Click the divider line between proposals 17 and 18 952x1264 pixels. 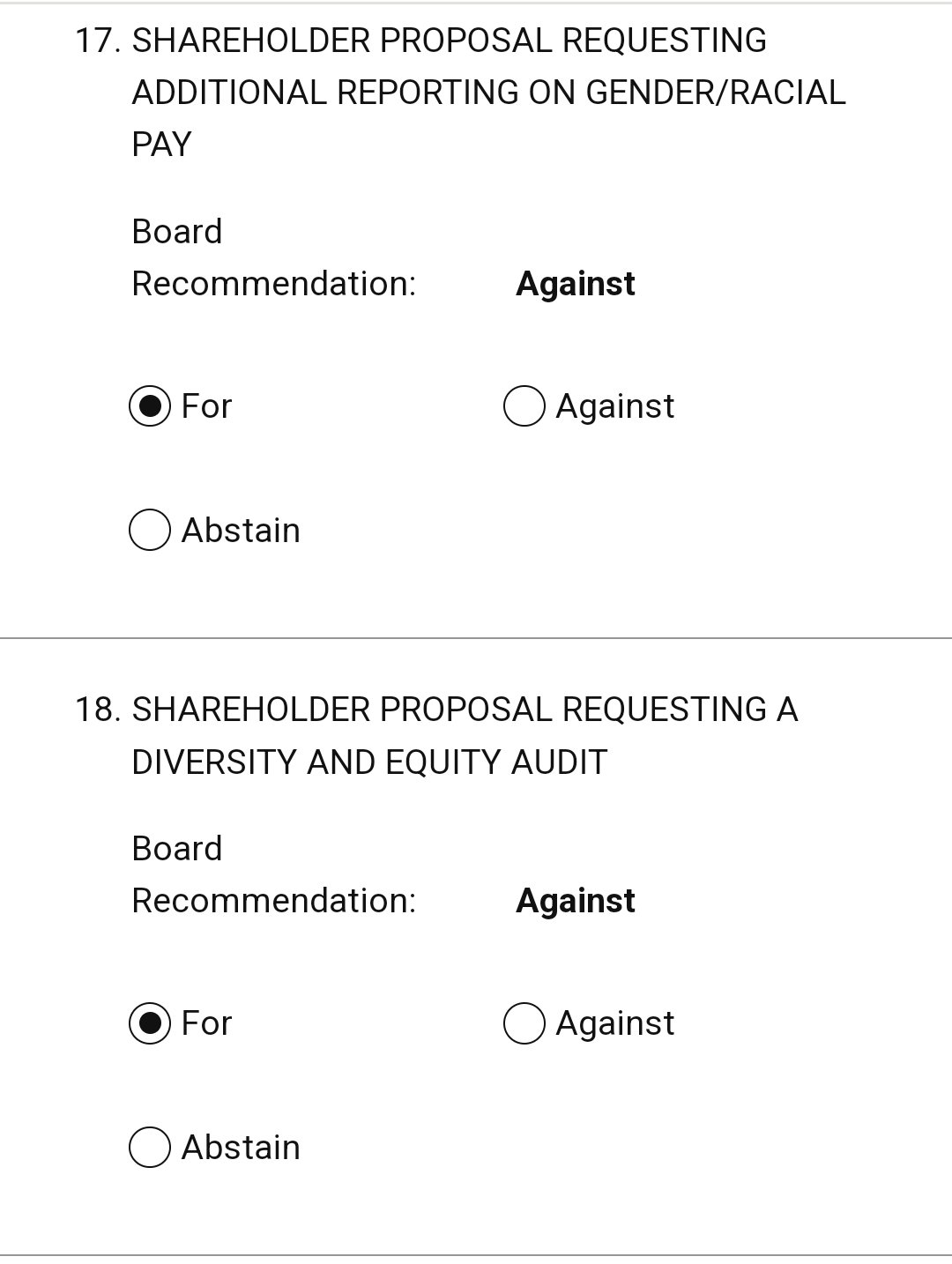coord(476,637)
